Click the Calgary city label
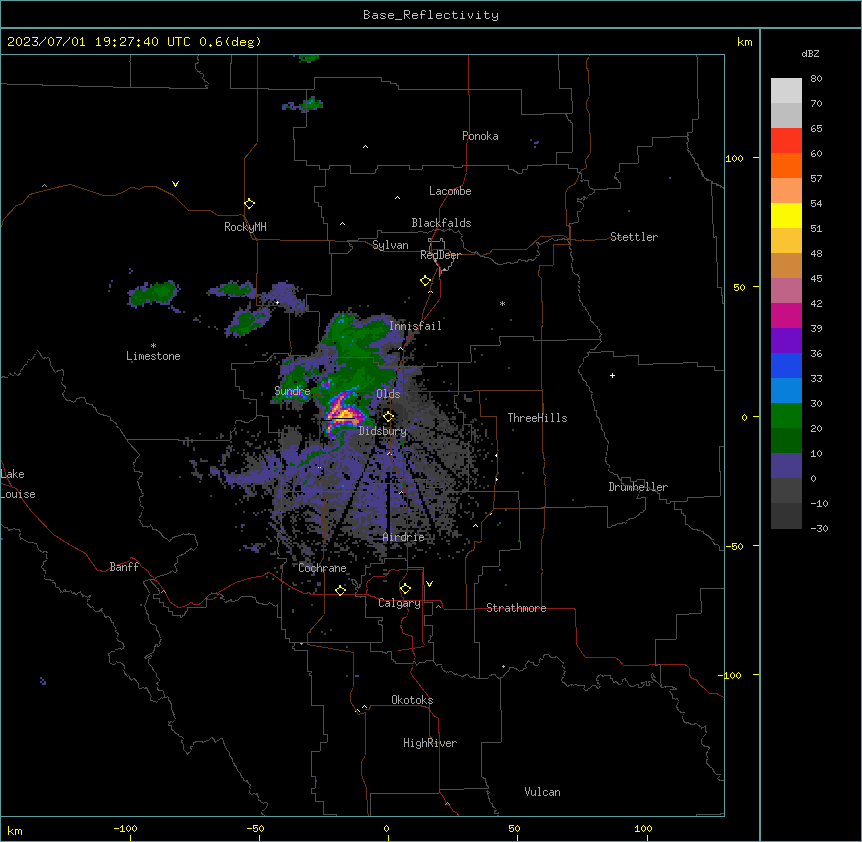 399,603
